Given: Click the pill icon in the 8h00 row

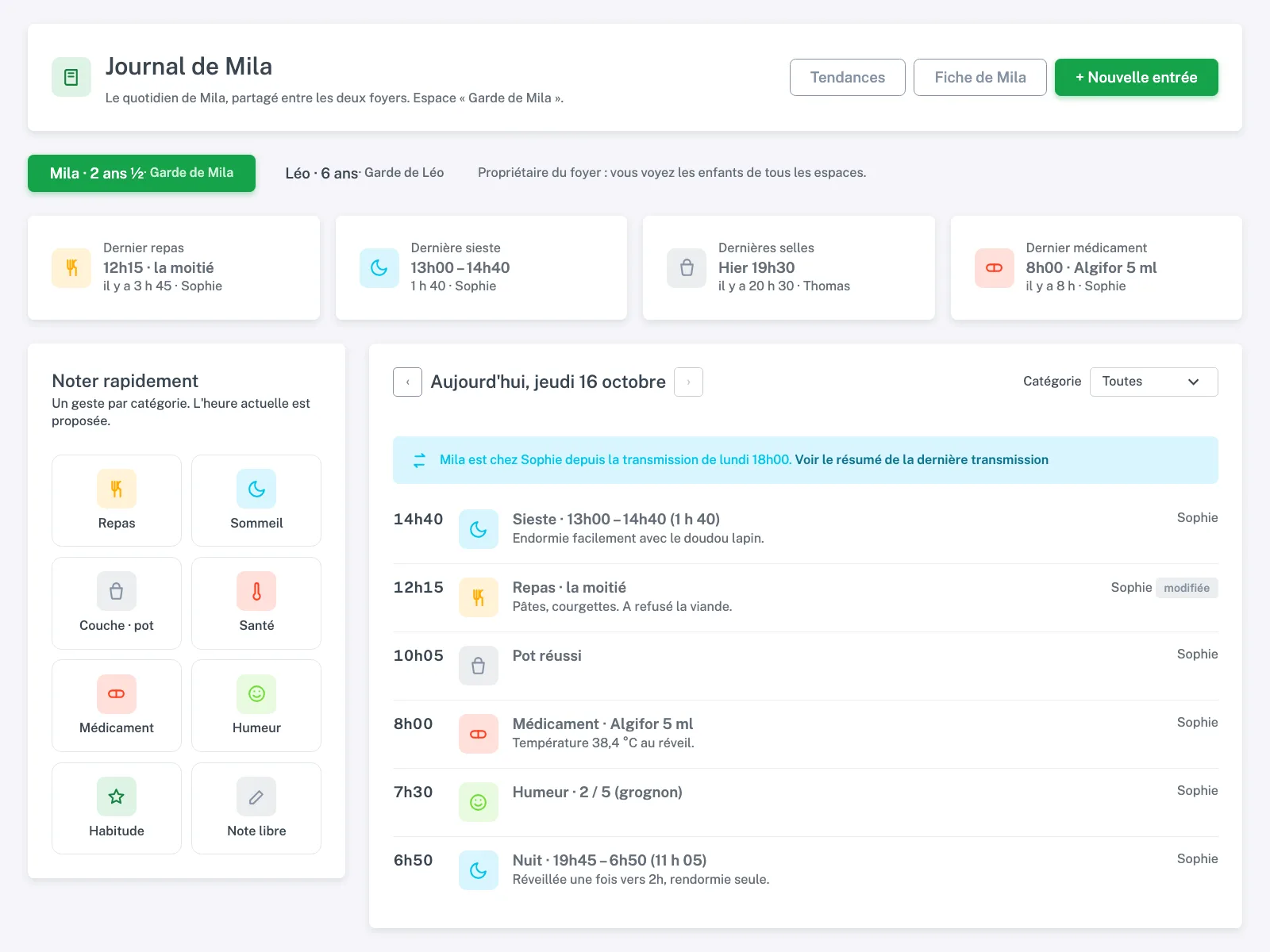Looking at the screenshot, I should 479,734.
